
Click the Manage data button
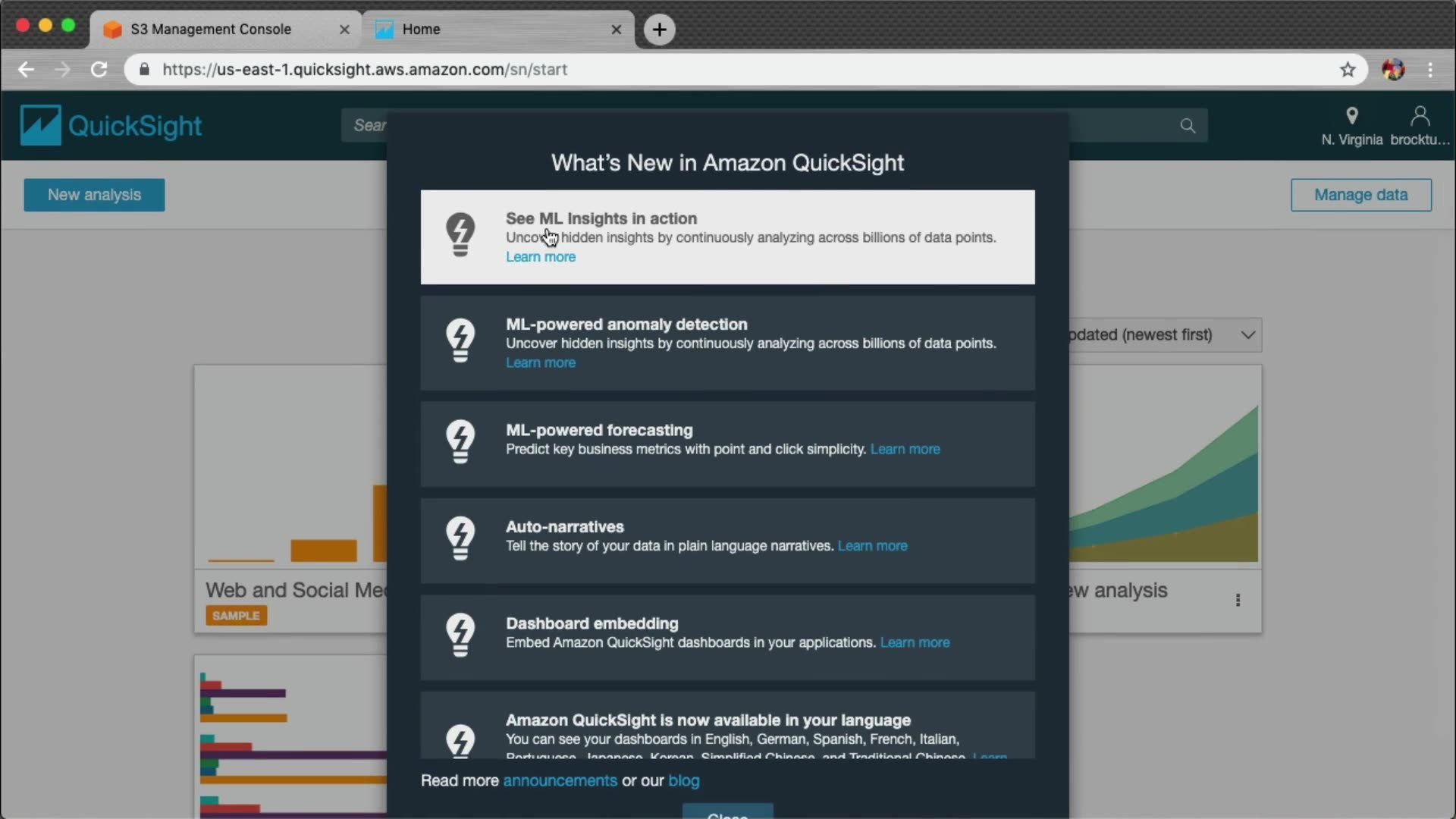point(1360,195)
